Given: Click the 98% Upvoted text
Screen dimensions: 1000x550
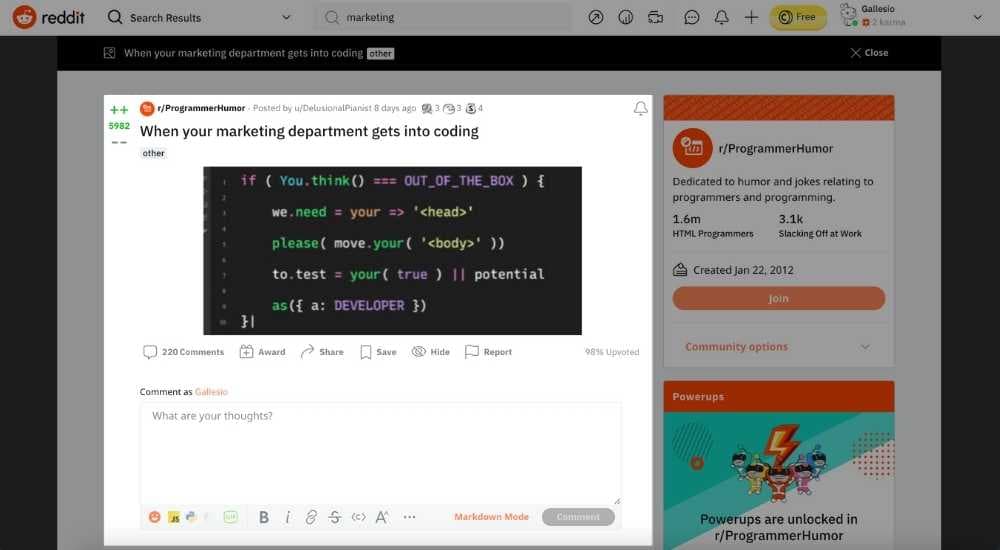Looking at the screenshot, I should coord(612,352).
